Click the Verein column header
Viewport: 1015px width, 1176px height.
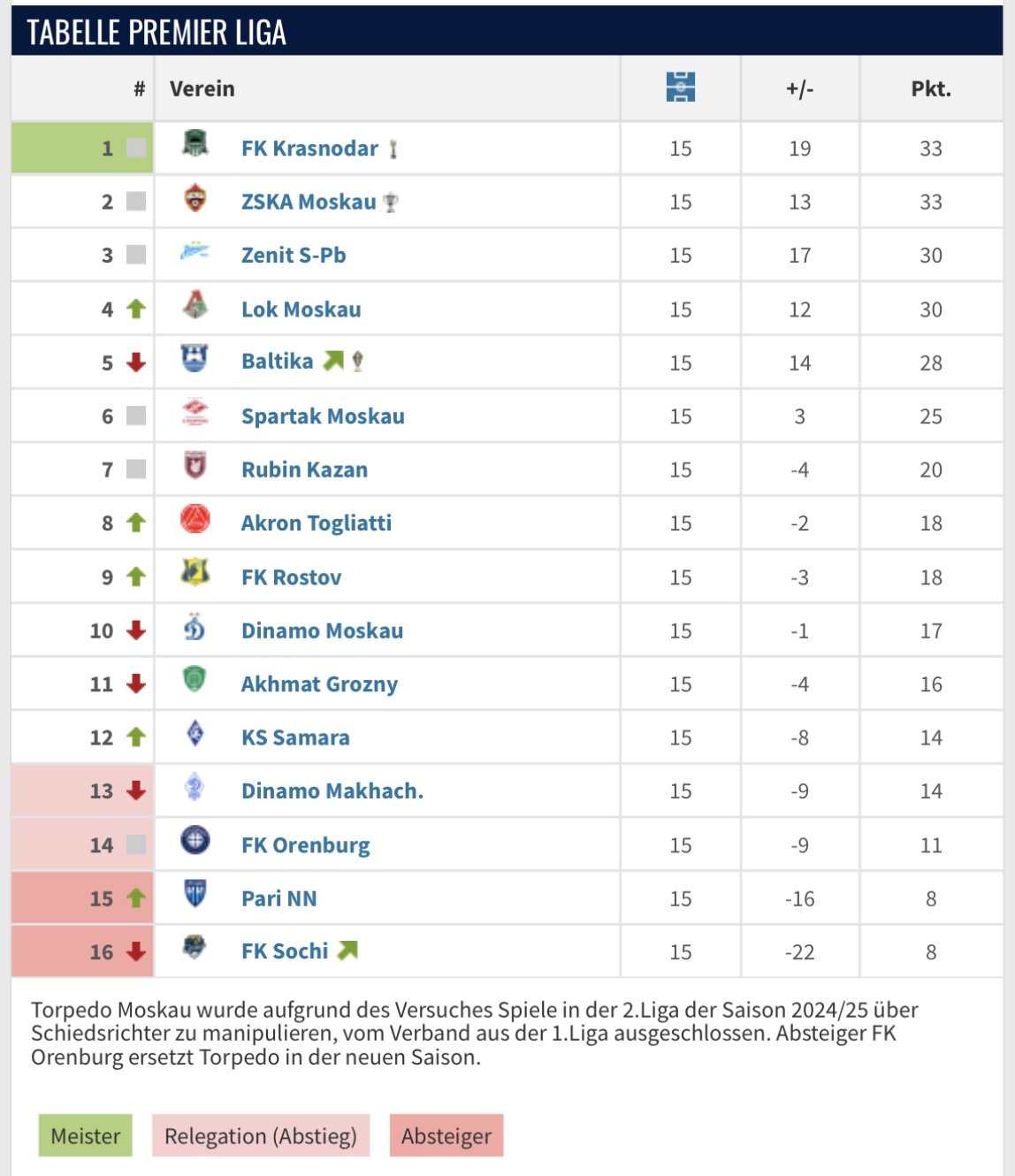tap(202, 88)
